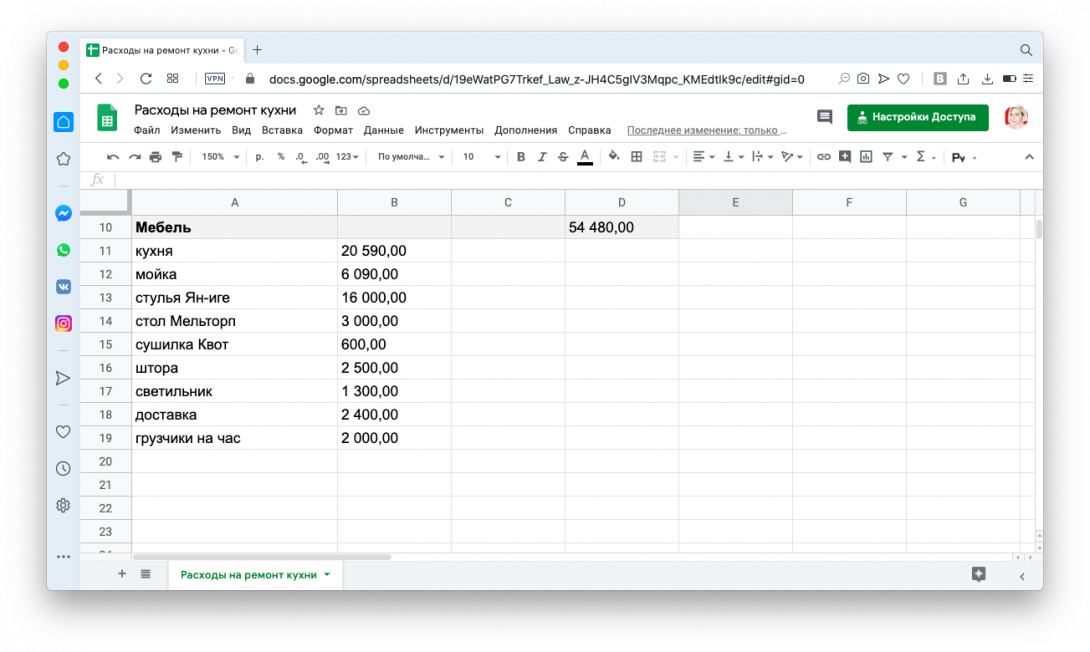Image resolution: width=1090 pixels, height=652 pixels.
Task: Toggle bold formatting
Action: 520,157
